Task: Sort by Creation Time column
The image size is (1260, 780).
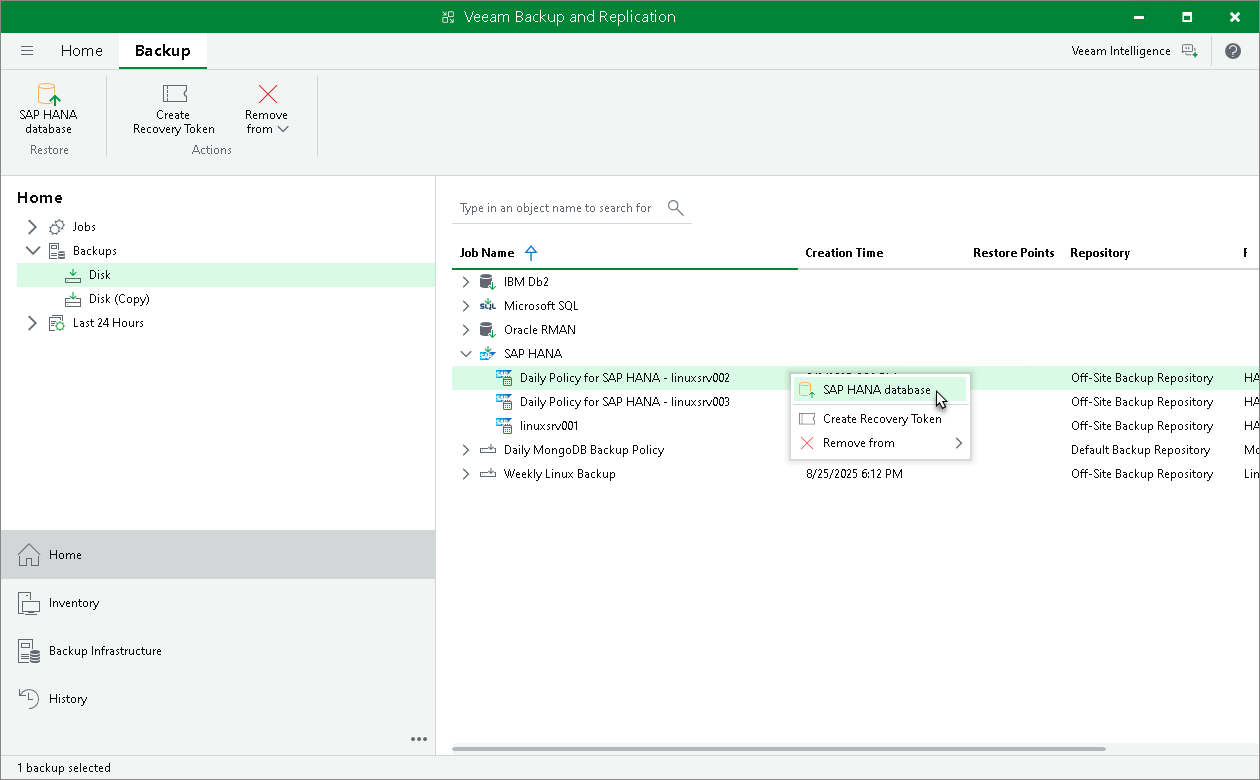Action: tap(844, 253)
